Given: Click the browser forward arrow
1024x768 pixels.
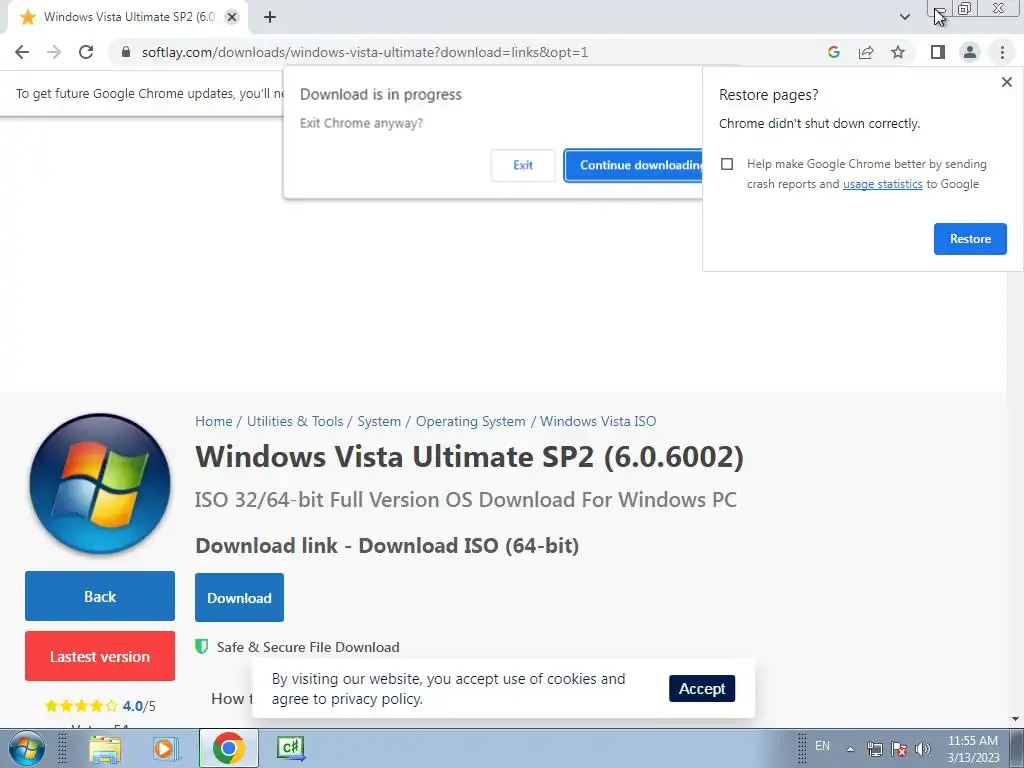Looking at the screenshot, I should click(x=54, y=52).
